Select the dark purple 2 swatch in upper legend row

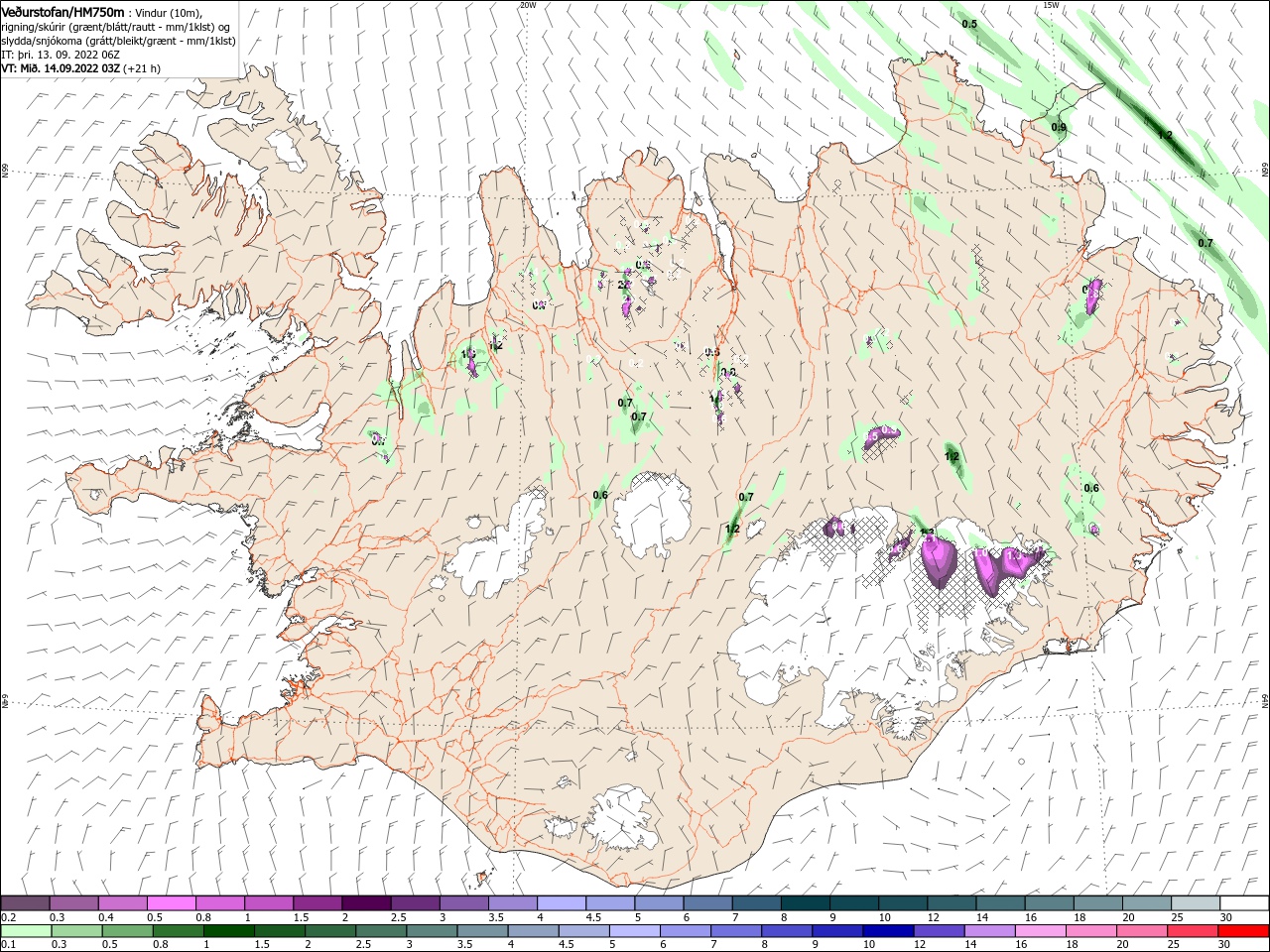366,903
